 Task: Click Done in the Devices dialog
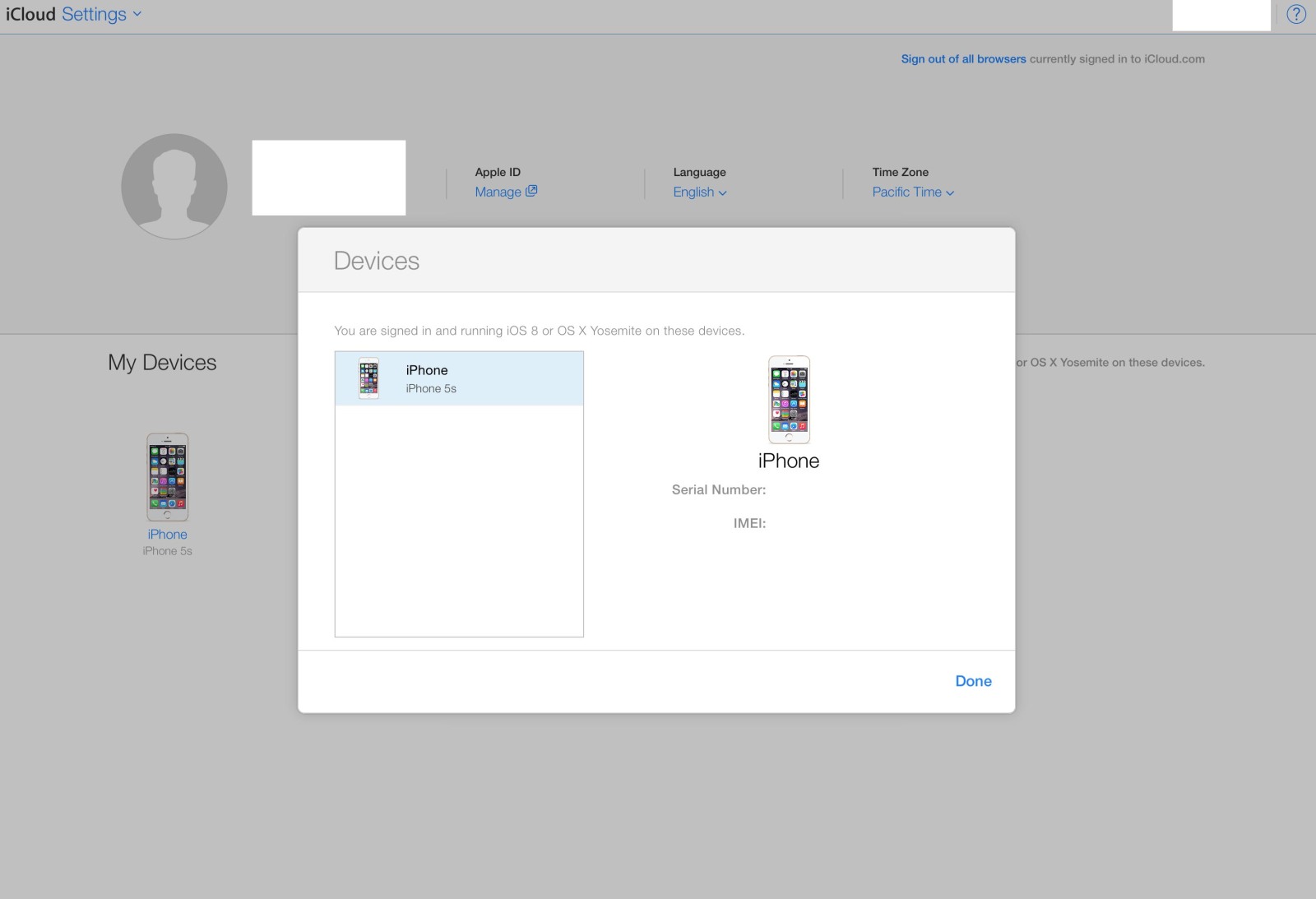(x=973, y=681)
